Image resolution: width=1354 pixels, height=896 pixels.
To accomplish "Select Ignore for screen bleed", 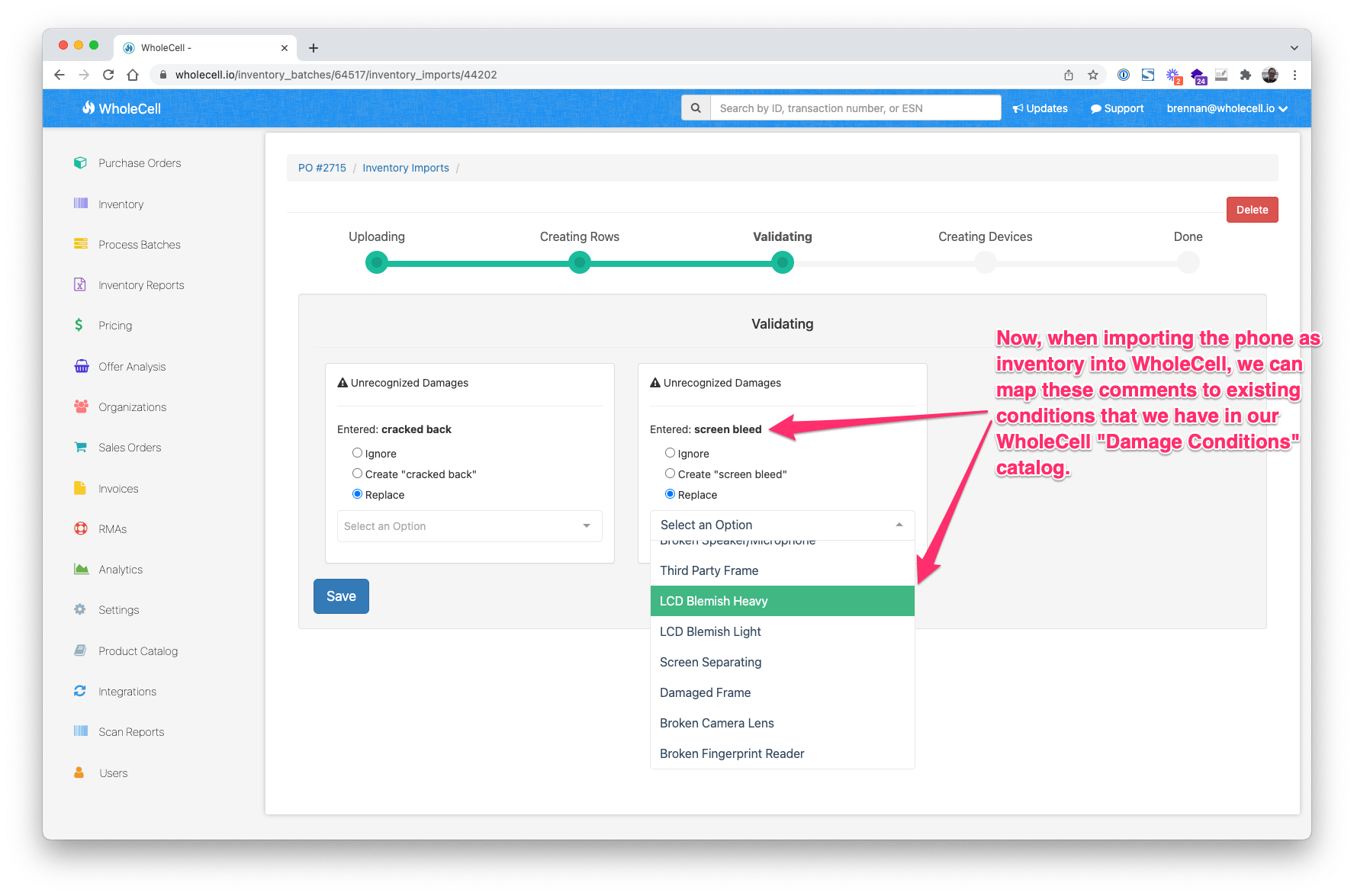I will [x=670, y=453].
